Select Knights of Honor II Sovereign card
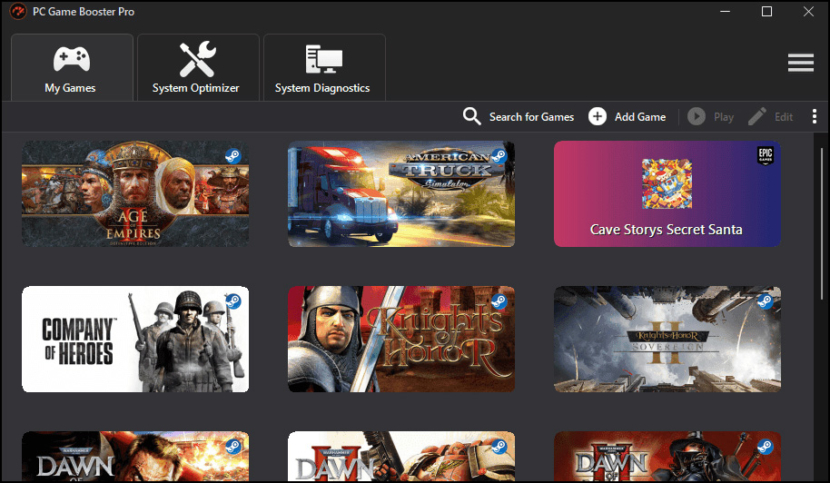Screen dimensions: 830x483 pyautogui.click(x=667, y=339)
